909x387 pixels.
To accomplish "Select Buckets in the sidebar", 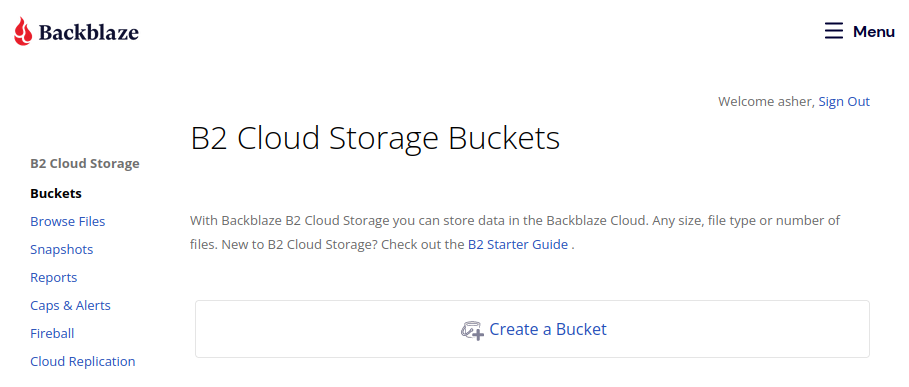I will (56, 194).
